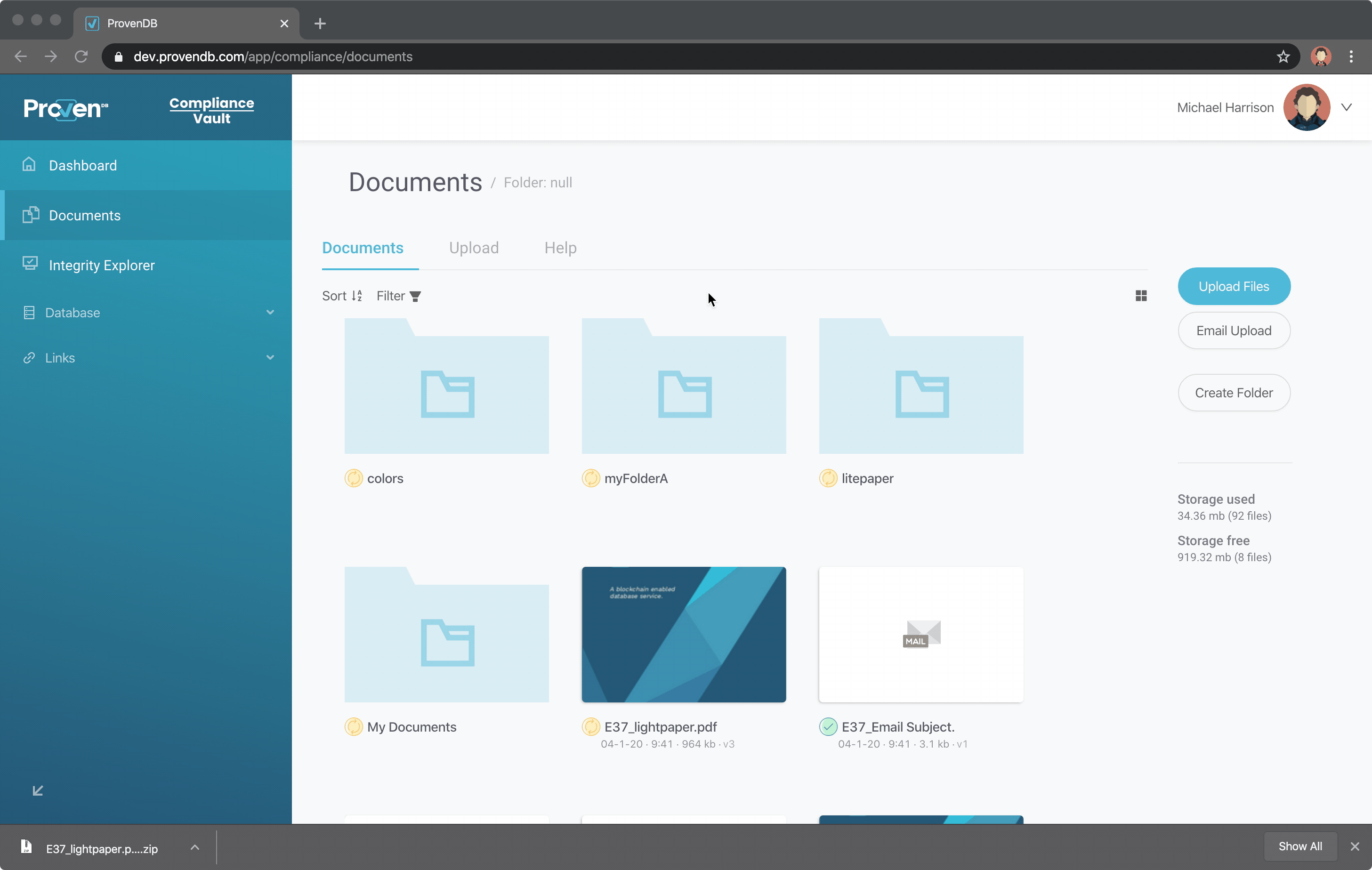Toggle the grid view icon
This screenshot has height=870, width=1372.
pyautogui.click(x=1141, y=296)
